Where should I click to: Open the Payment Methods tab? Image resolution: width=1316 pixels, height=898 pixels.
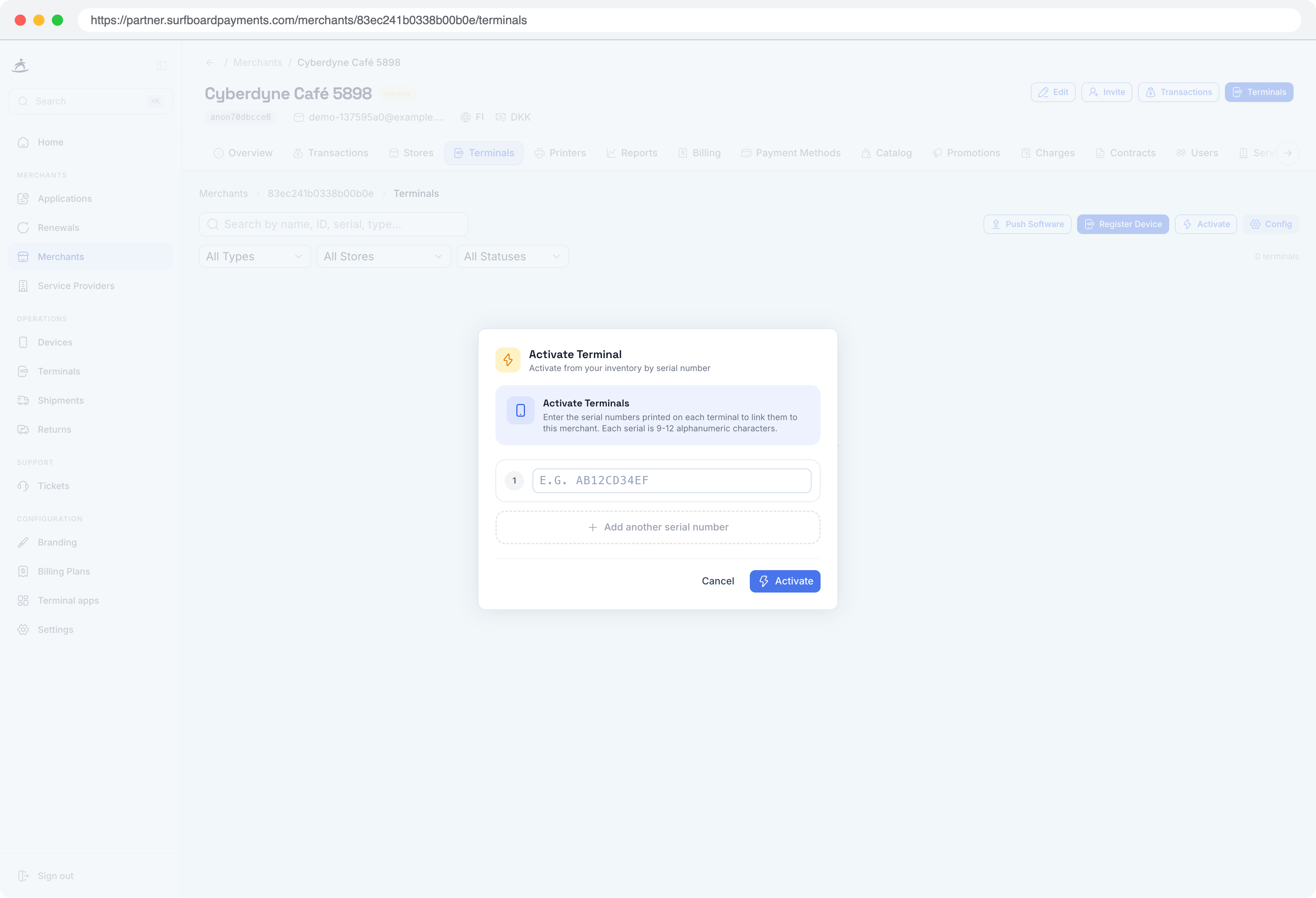(790, 153)
